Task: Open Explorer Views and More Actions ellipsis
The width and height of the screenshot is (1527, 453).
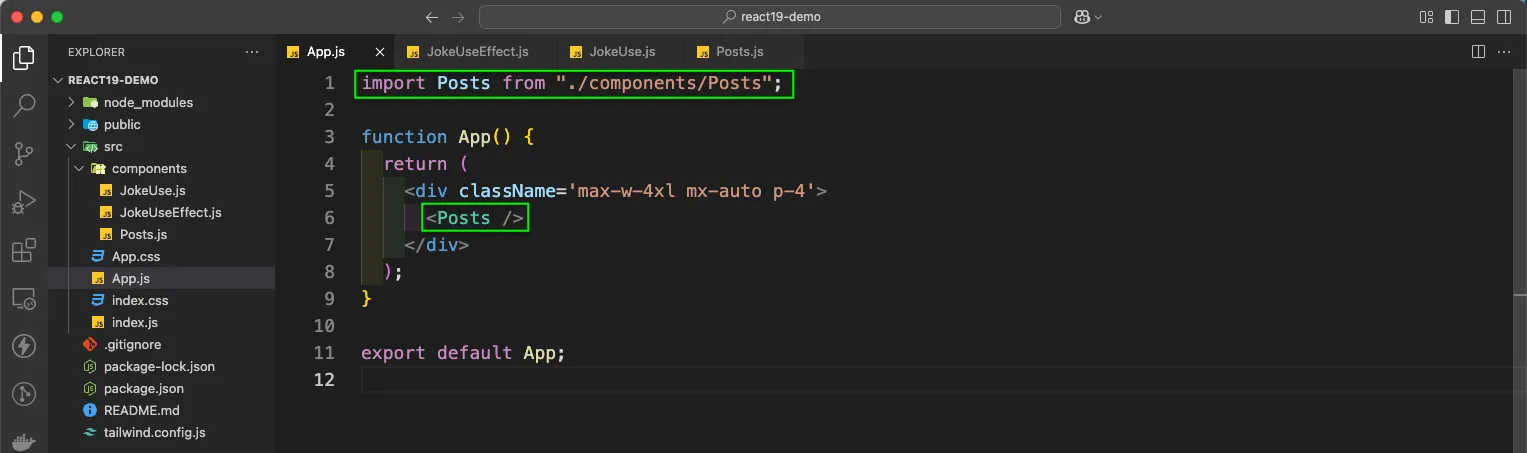Action: point(252,51)
